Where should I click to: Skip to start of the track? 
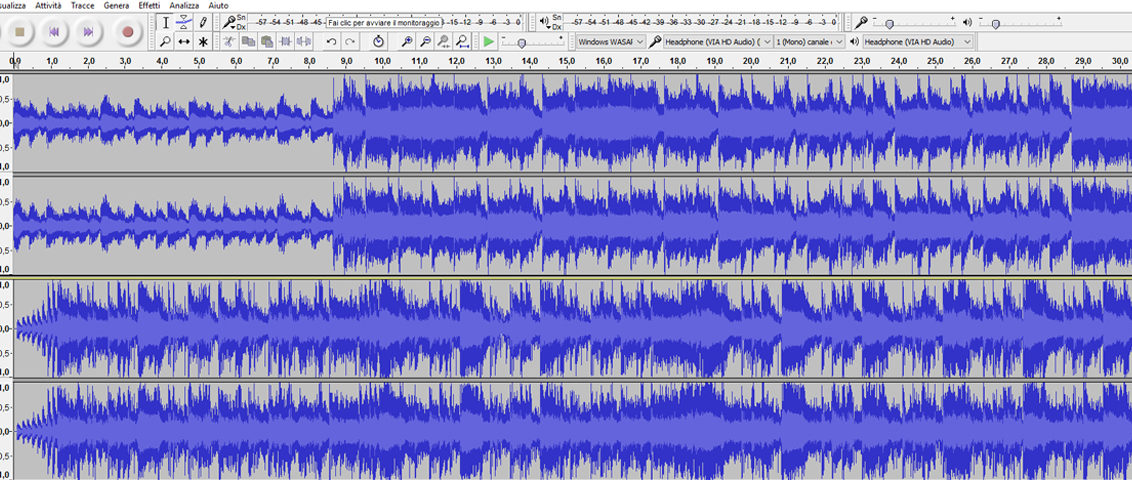[53, 32]
